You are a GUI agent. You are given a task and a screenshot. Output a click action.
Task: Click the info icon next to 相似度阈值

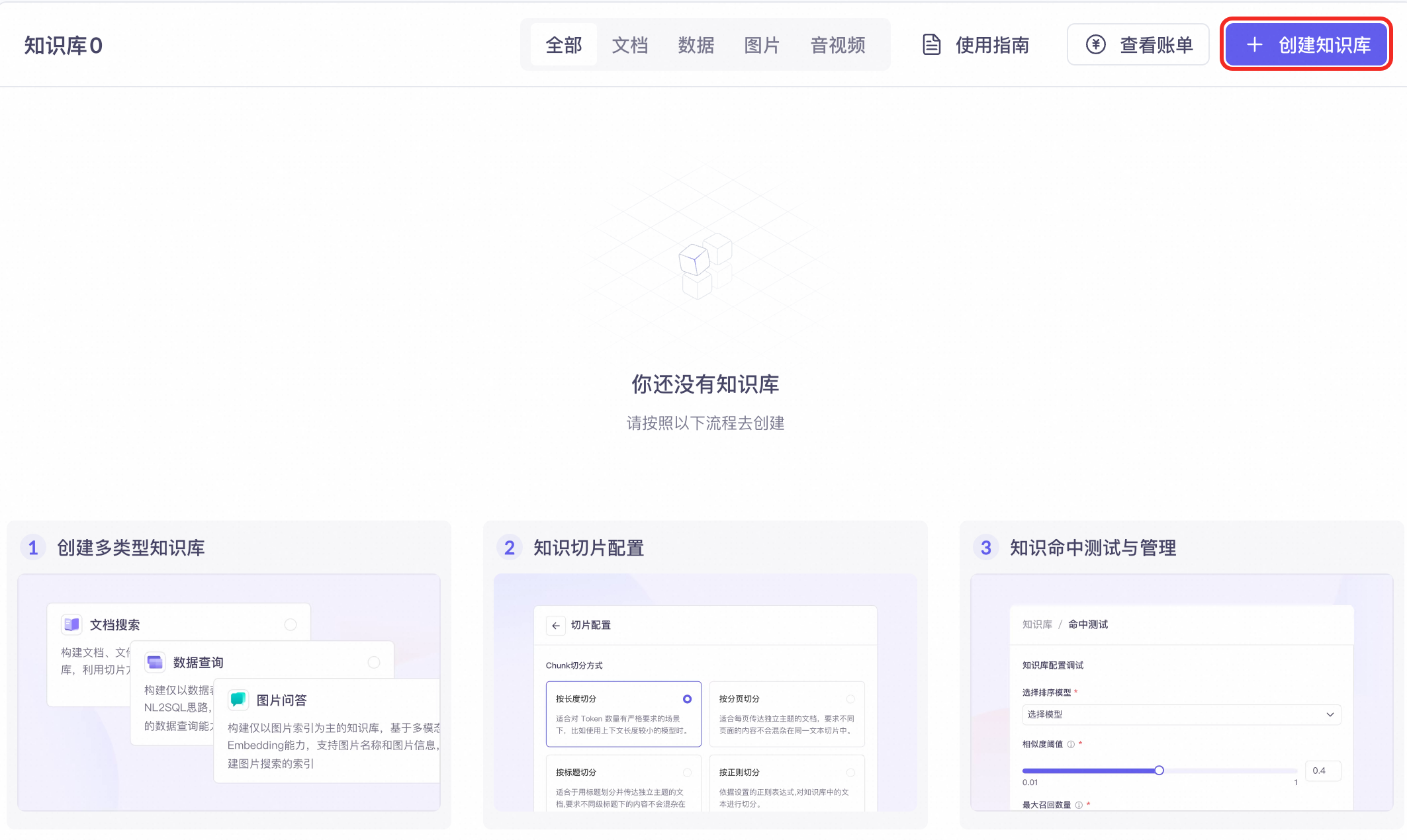click(x=1071, y=744)
